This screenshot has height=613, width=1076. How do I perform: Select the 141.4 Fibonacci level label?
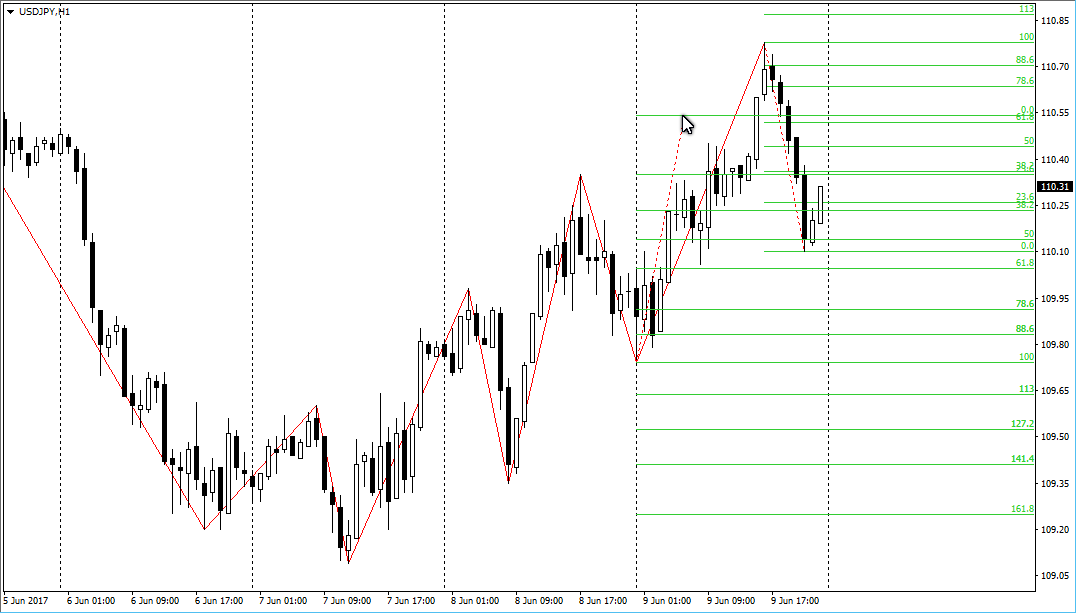[1022, 459]
